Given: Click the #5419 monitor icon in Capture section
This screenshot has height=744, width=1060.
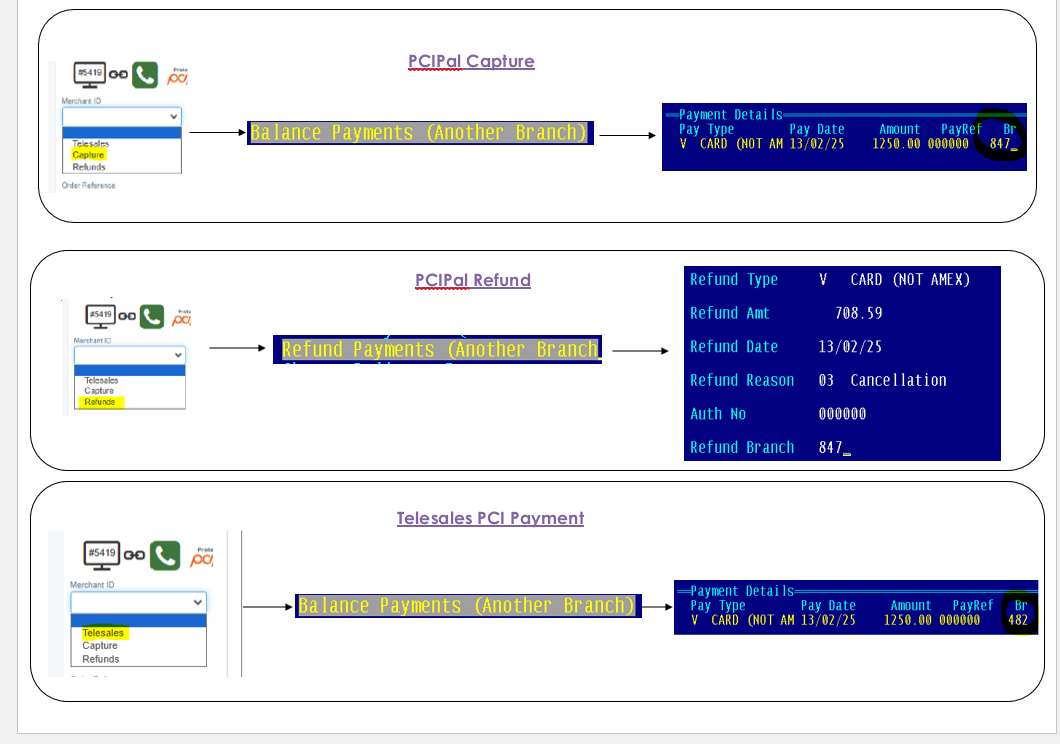Looking at the screenshot, I should coord(89,74).
